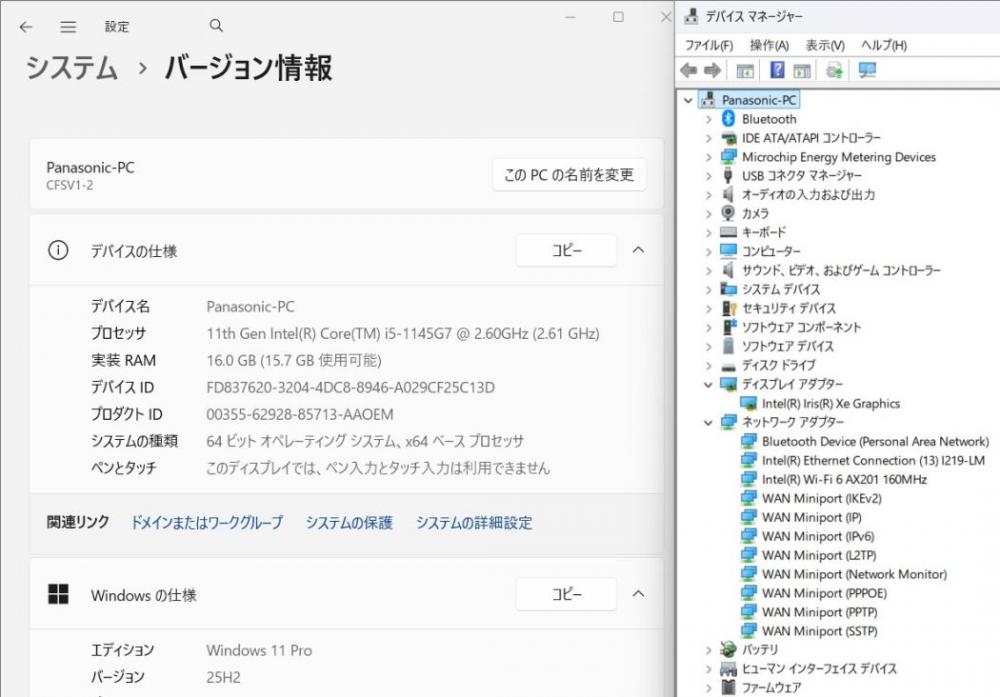Open the Help question mark toolbar icon
This screenshot has width=1000, height=697.
pos(777,70)
